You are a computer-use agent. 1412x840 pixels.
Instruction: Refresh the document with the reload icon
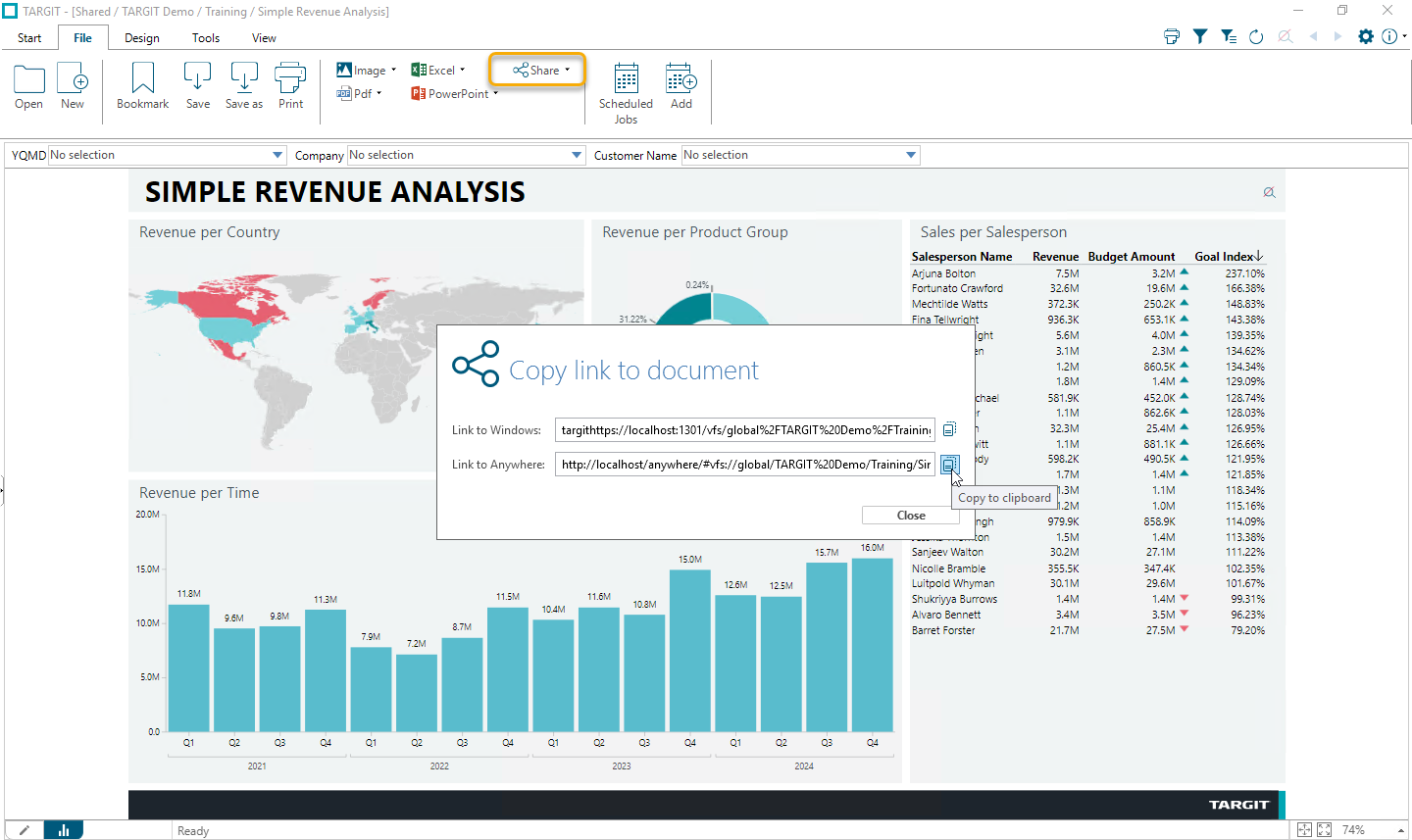[x=1256, y=36]
